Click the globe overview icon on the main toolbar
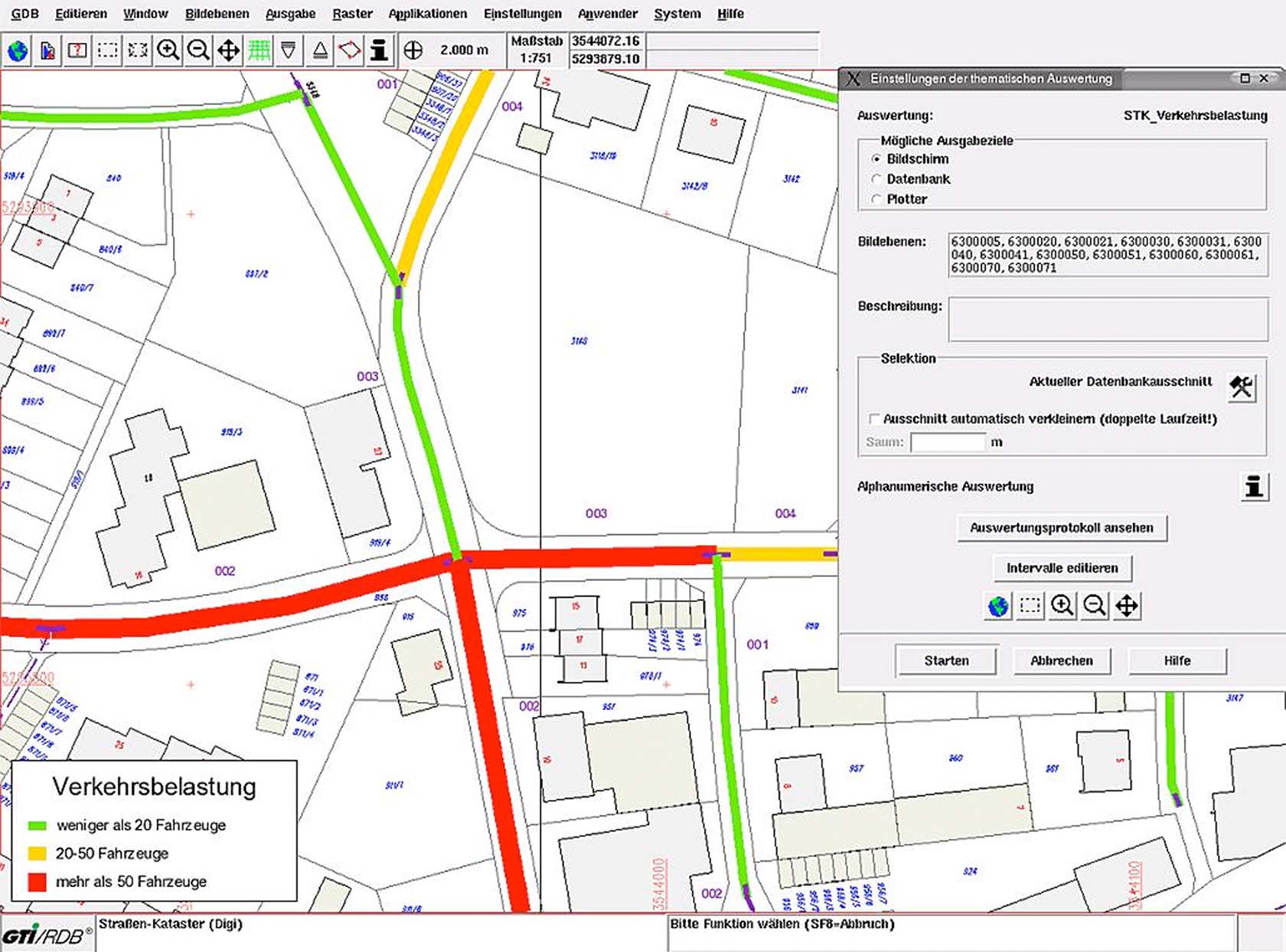The image size is (1286, 952). click(x=17, y=50)
